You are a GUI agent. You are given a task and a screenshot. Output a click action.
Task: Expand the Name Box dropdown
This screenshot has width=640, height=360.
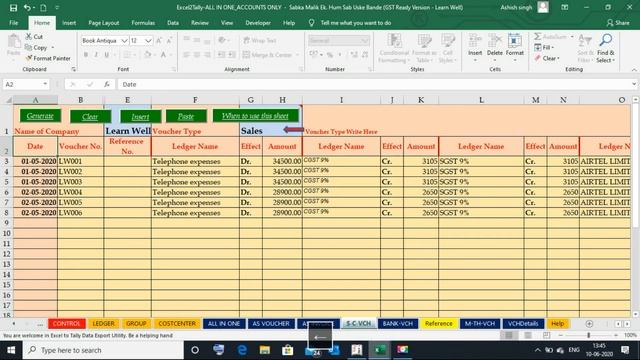[x=45, y=84]
